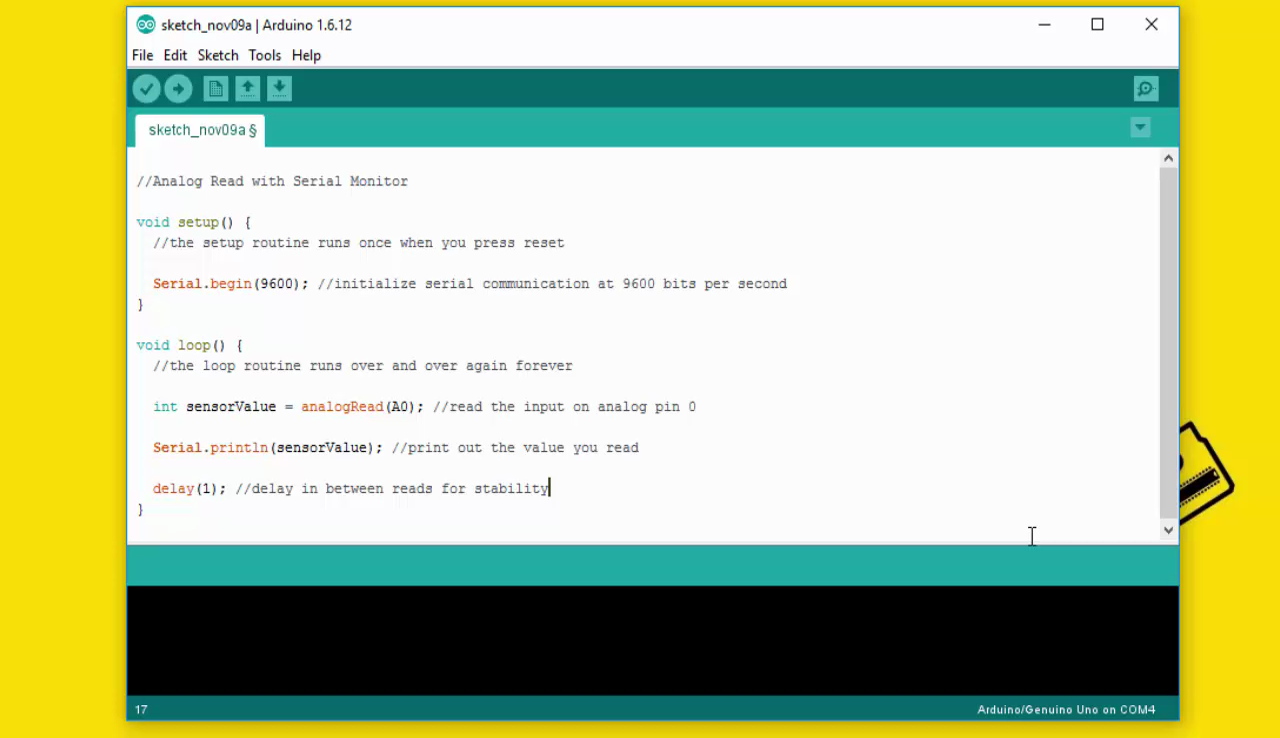Open the Help menu
This screenshot has width=1280, height=738.
(x=306, y=55)
